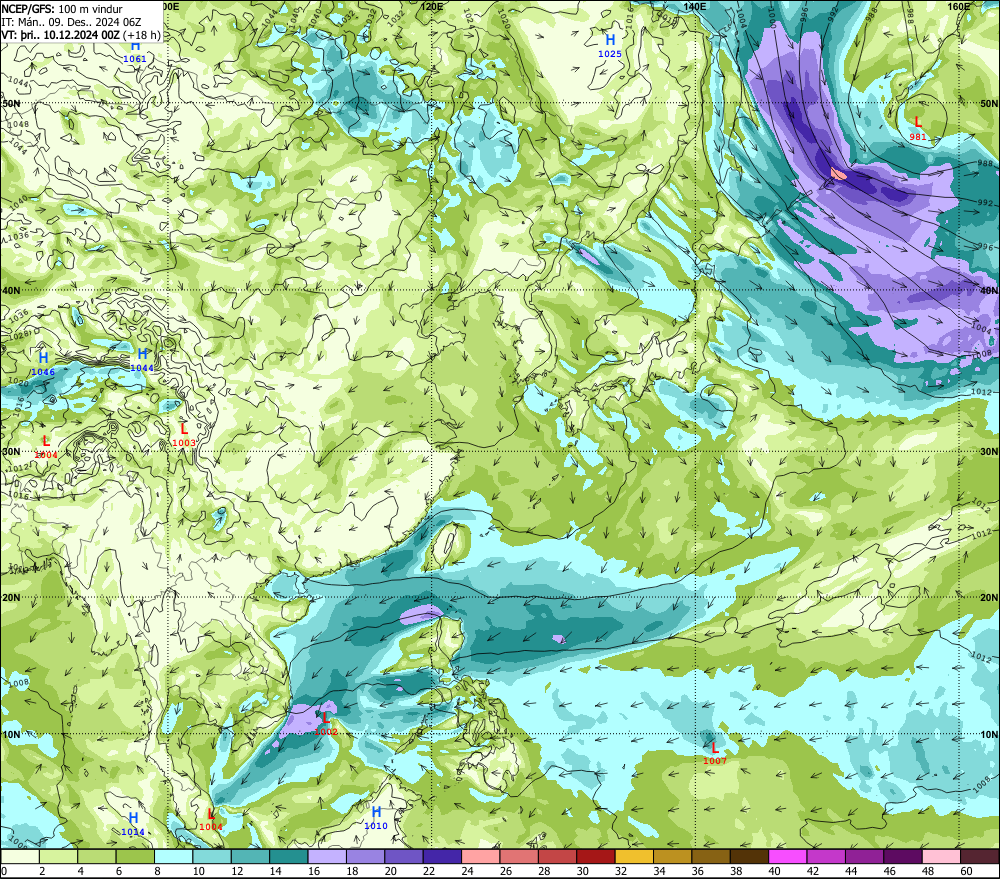Click the L 1004 low left of L 1003
Viewport: 1000px width, 879px height.
click(46, 447)
